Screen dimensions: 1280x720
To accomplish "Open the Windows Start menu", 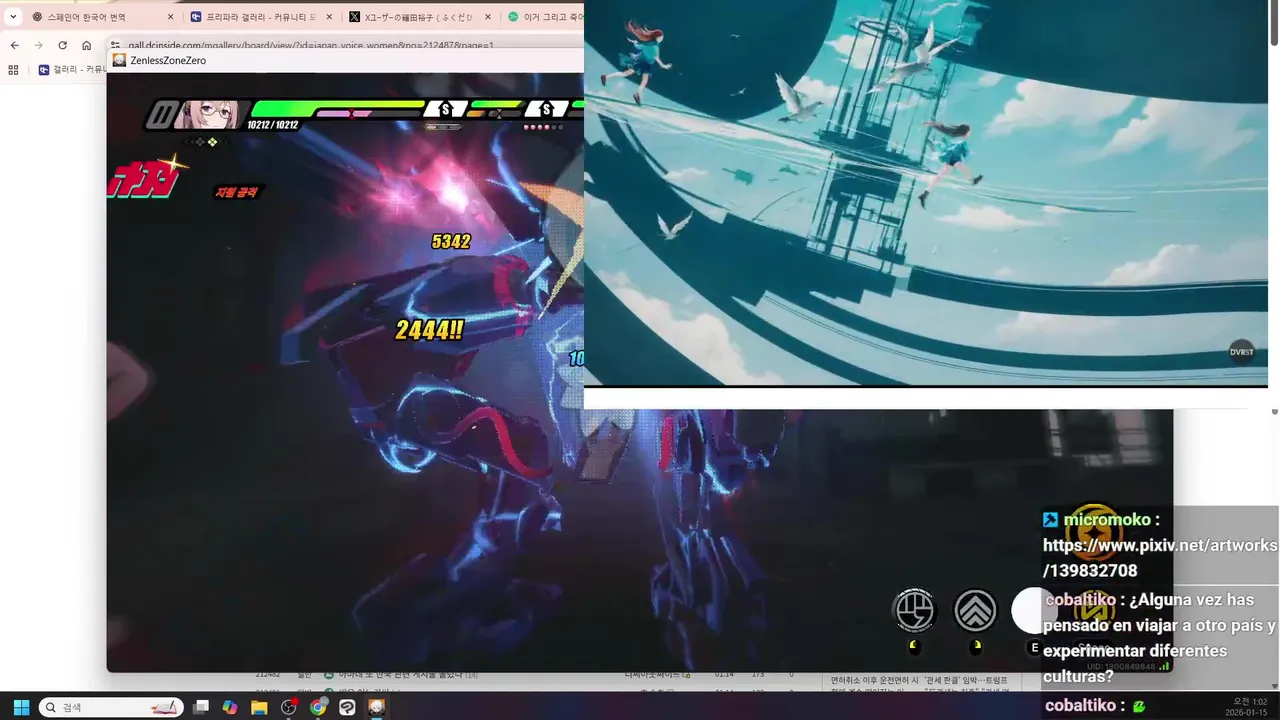I will (x=21, y=707).
